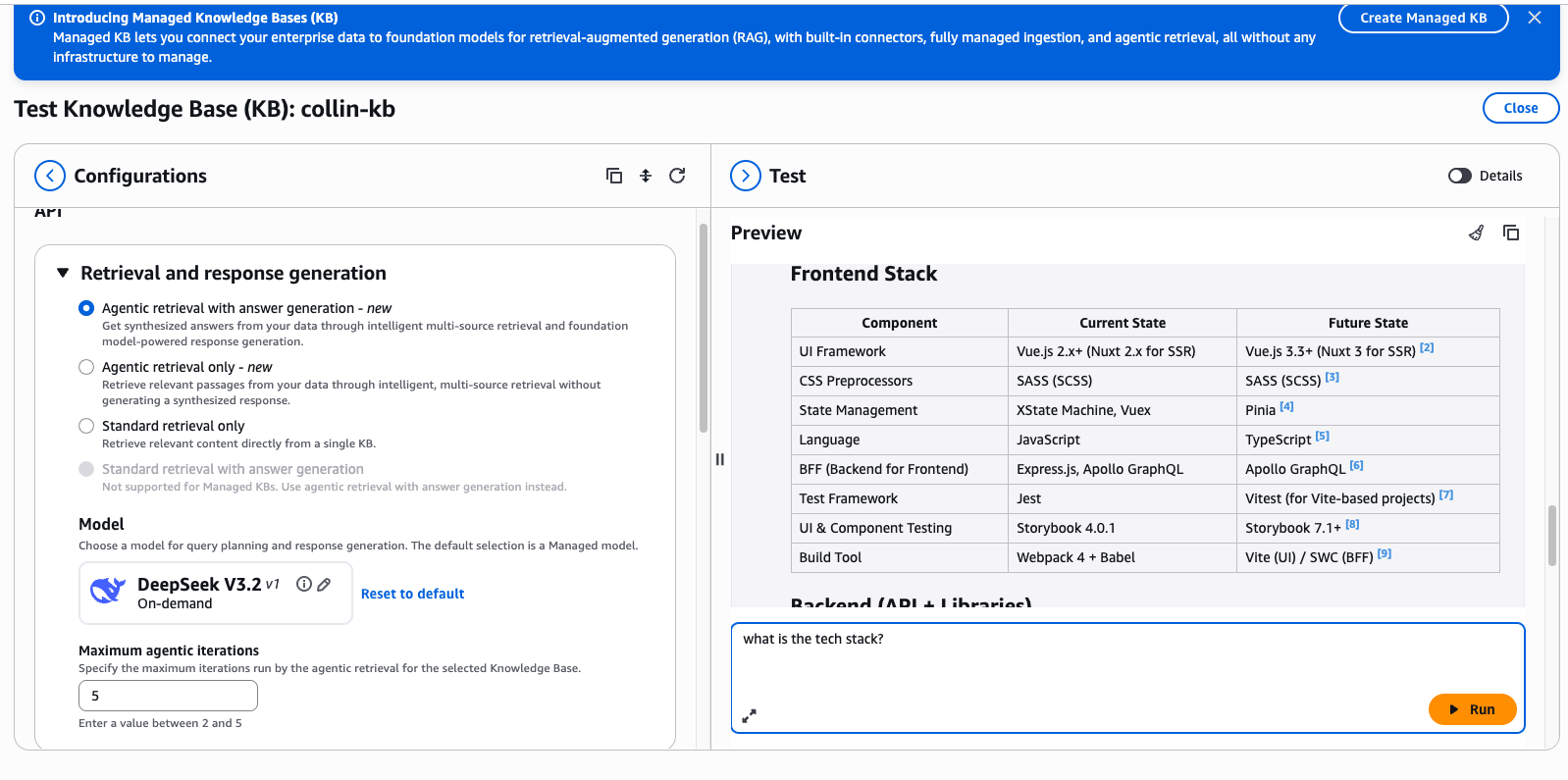Click the configurations panel scrollbar
This screenshot has height=780, width=1568.
(703, 329)
